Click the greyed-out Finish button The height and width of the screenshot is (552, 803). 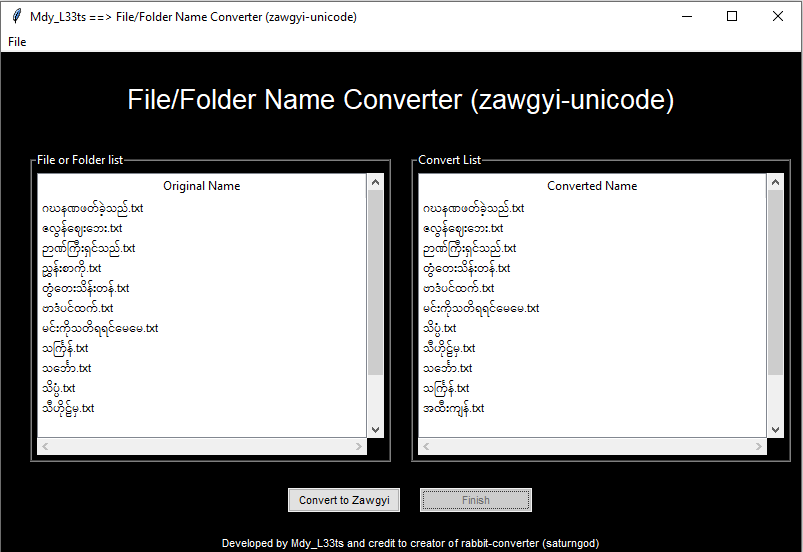[476, 500]
